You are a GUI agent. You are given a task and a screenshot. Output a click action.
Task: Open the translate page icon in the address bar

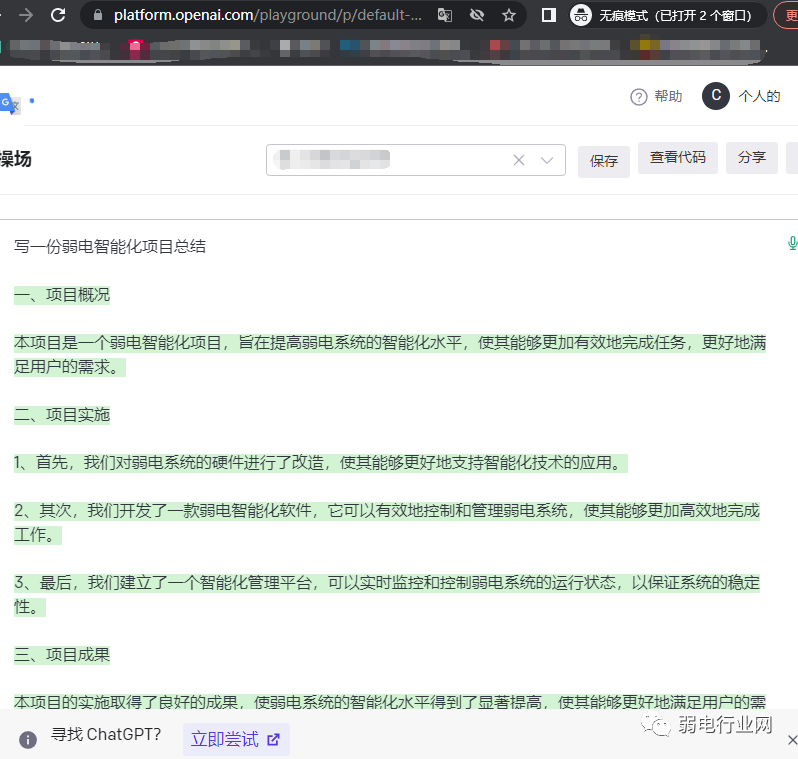click(x=445, y=15)
